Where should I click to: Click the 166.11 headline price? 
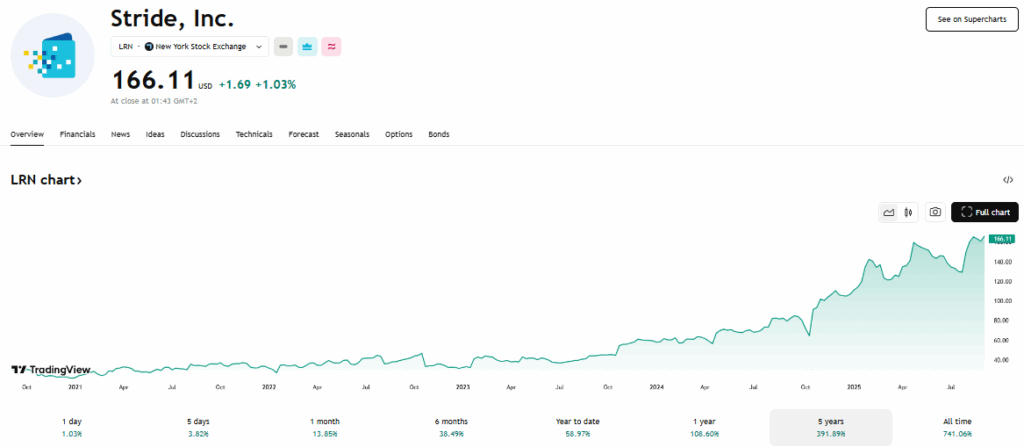tap(153, 80)
